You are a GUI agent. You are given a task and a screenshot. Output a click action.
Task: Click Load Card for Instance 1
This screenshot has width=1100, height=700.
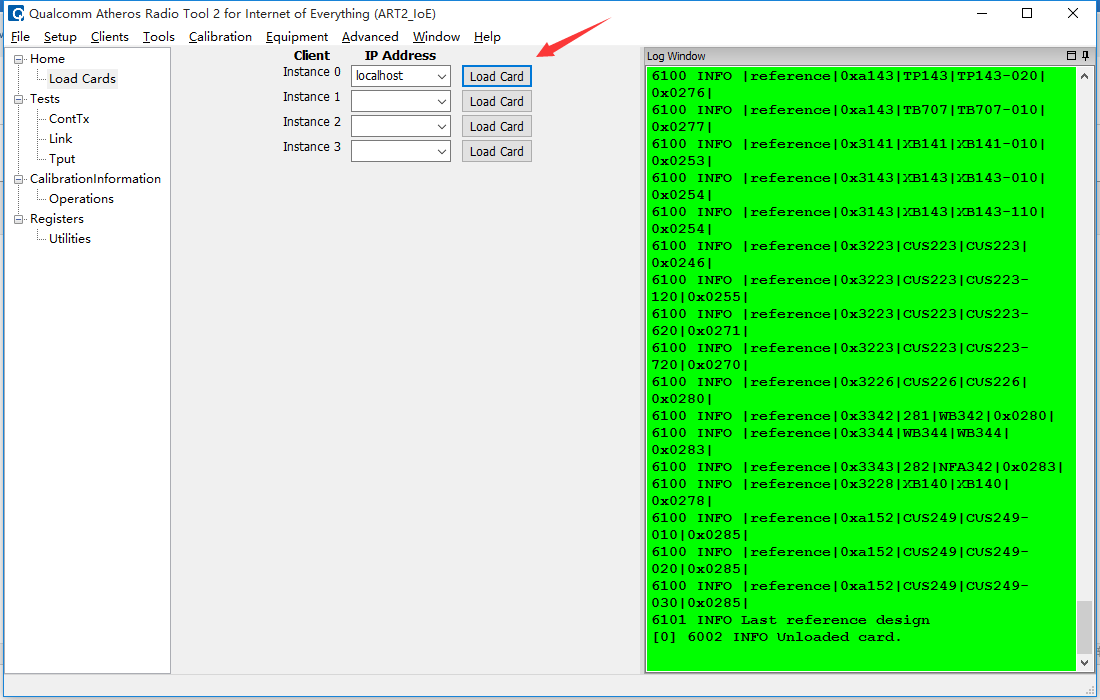coord(497,102)
